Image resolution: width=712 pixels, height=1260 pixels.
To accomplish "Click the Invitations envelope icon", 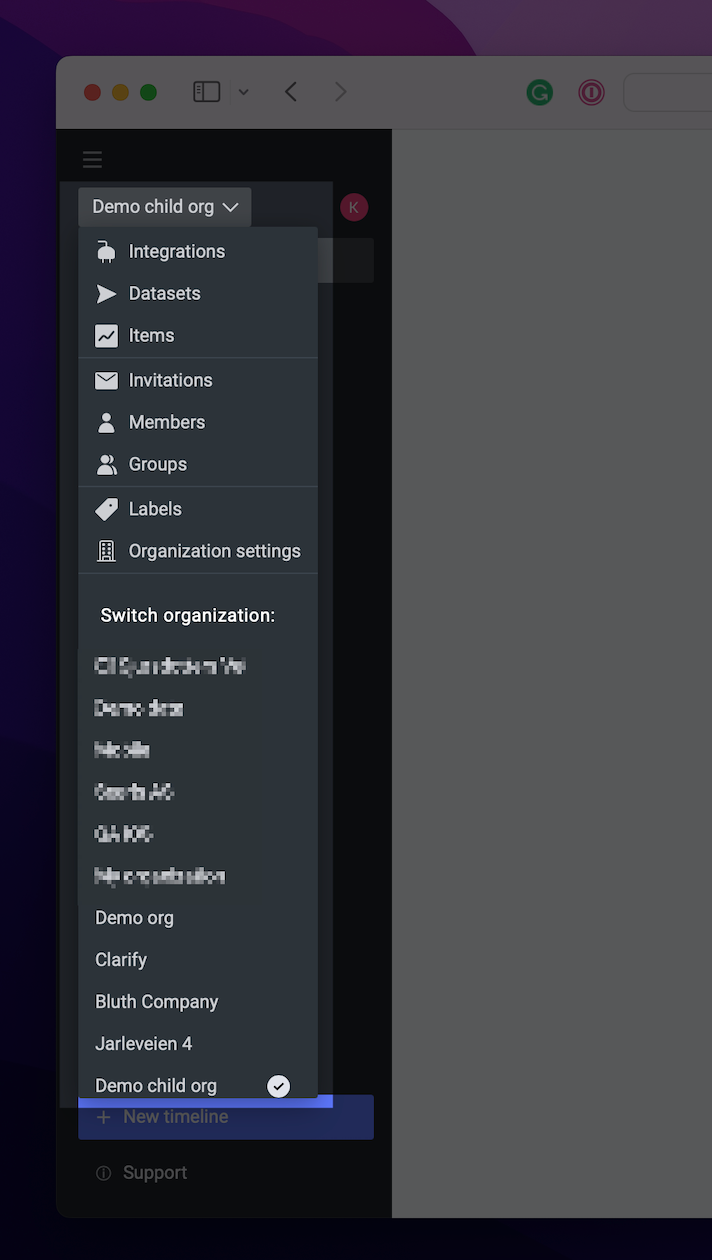I will [106, 380].
